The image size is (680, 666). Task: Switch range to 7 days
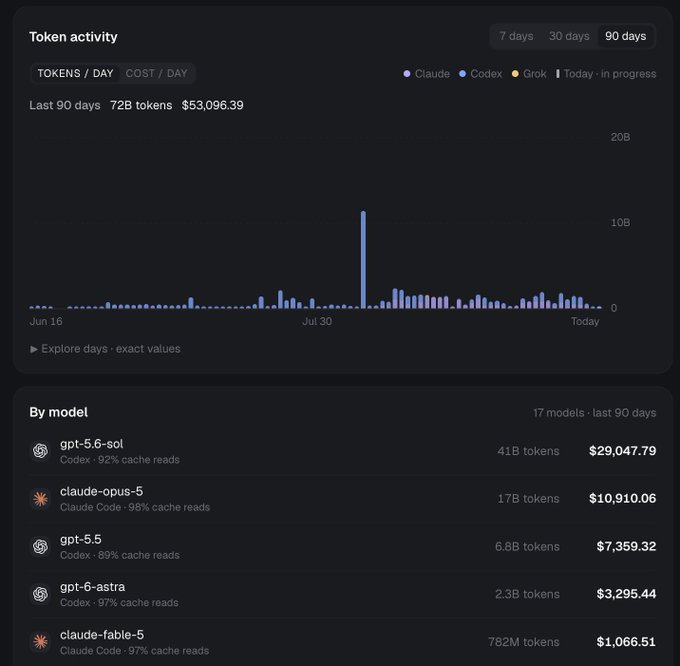[516, 36]
